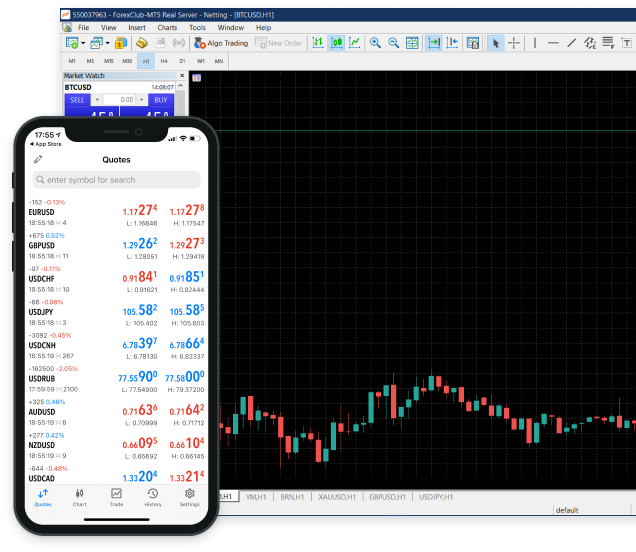
Task: Open the Charts menu
Action: 166,28
